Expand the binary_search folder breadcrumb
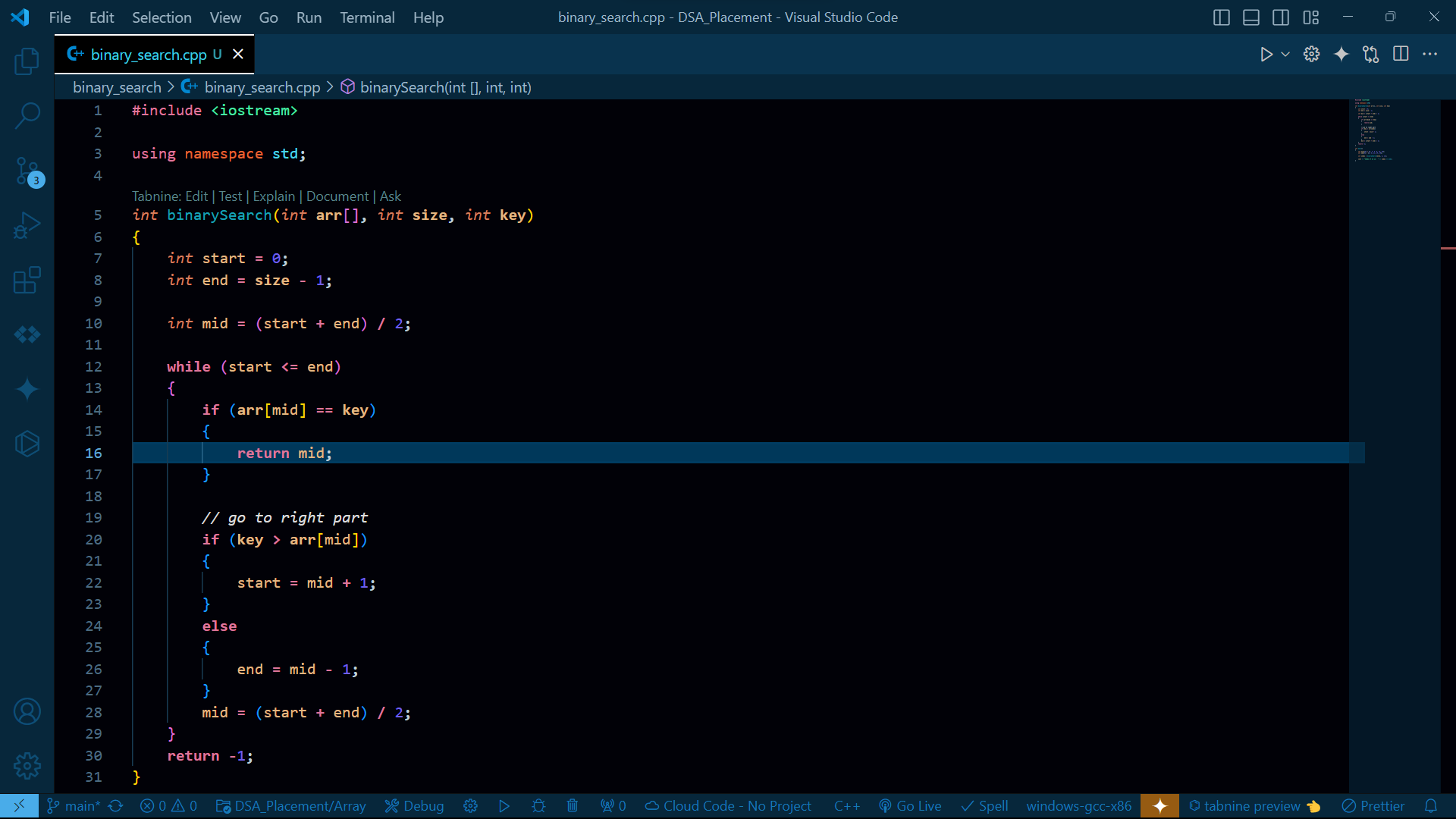Screen dimensions: 1456x819 [117, 87]
